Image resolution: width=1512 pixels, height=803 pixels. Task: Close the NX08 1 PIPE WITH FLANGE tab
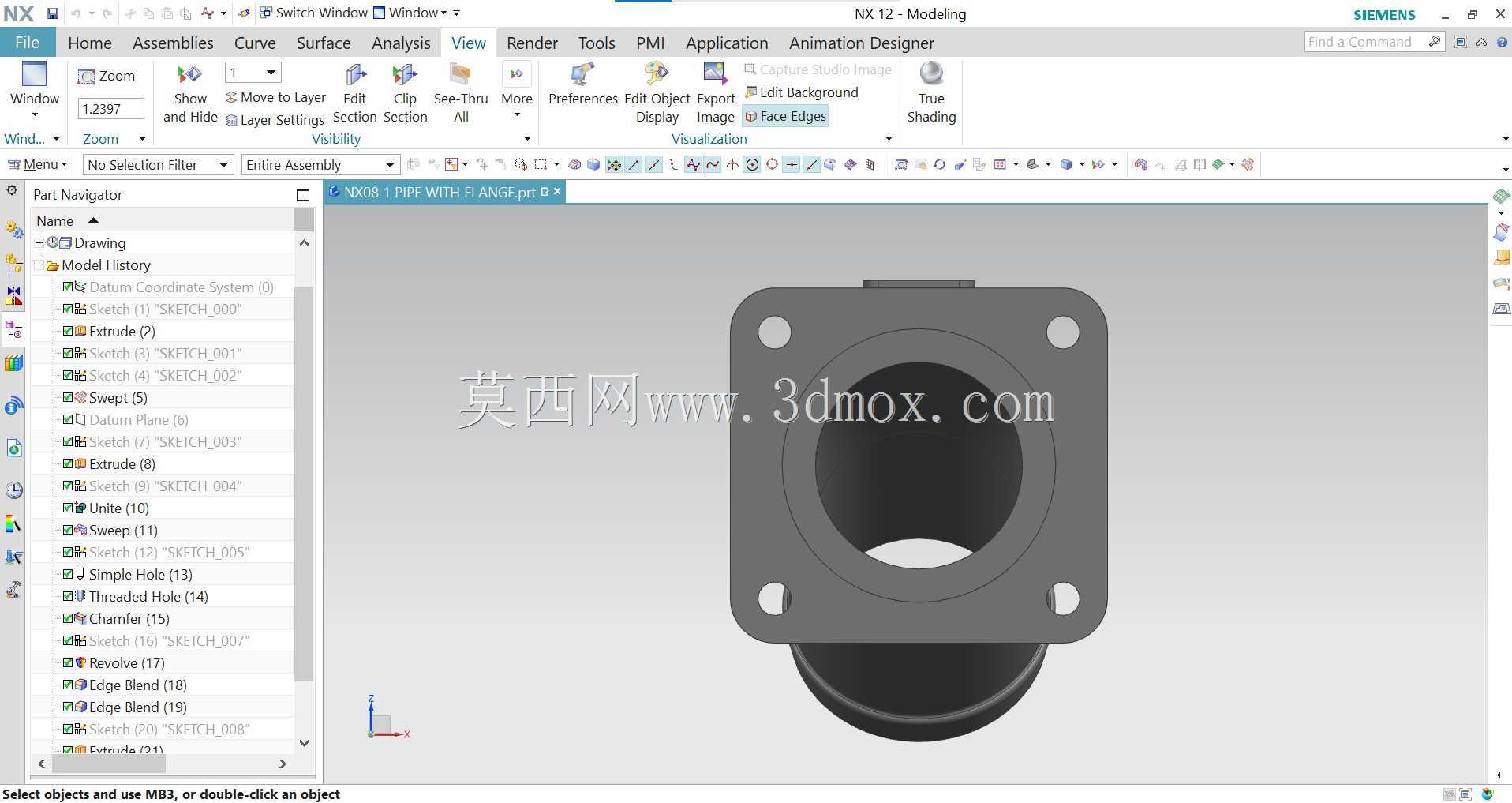(557, 192)
